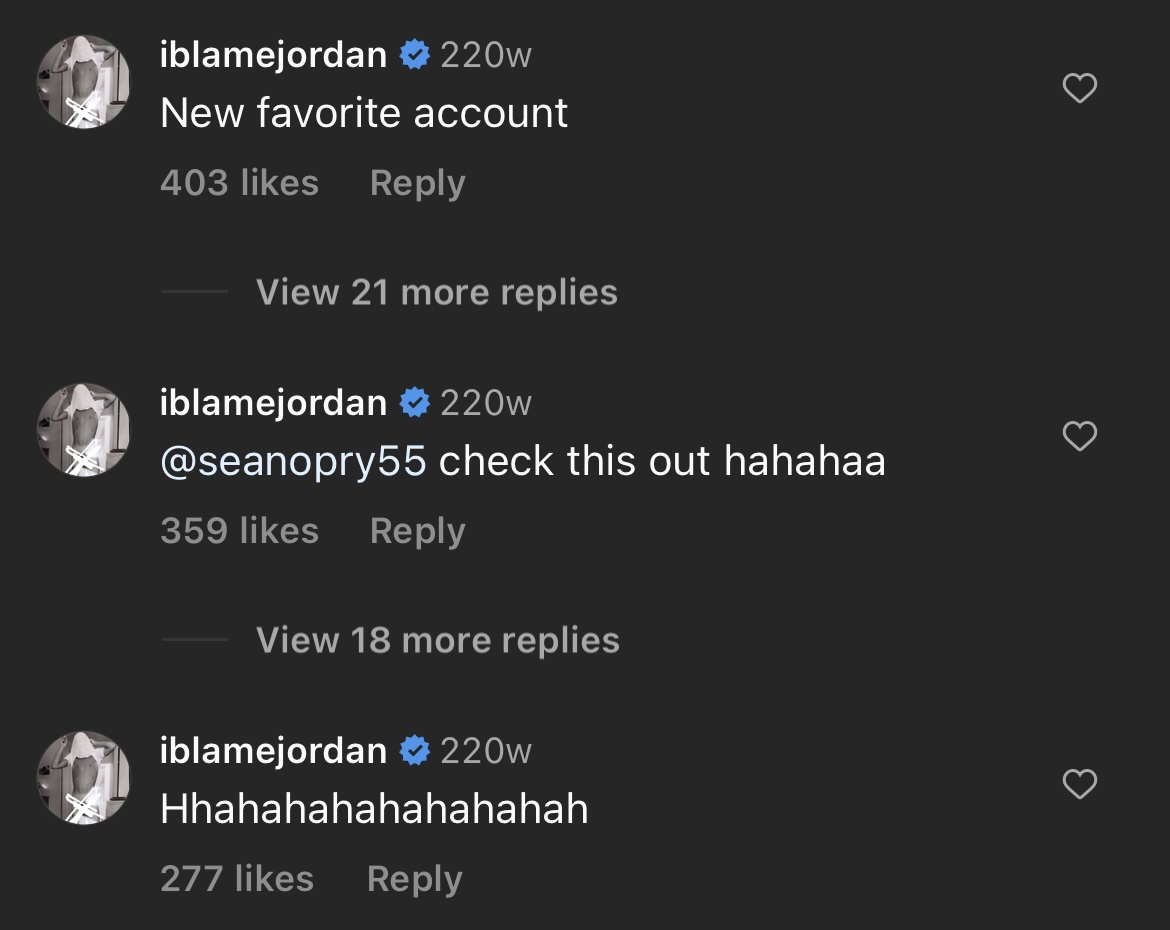Expand "View 21 more replies"
1170x930 pixels.
point(437,292)
